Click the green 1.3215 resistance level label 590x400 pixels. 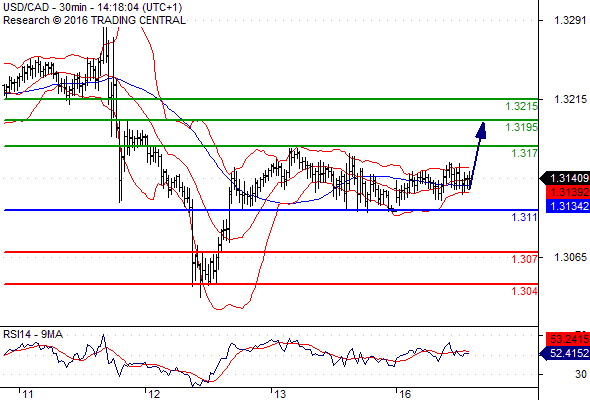click(521, 106)
